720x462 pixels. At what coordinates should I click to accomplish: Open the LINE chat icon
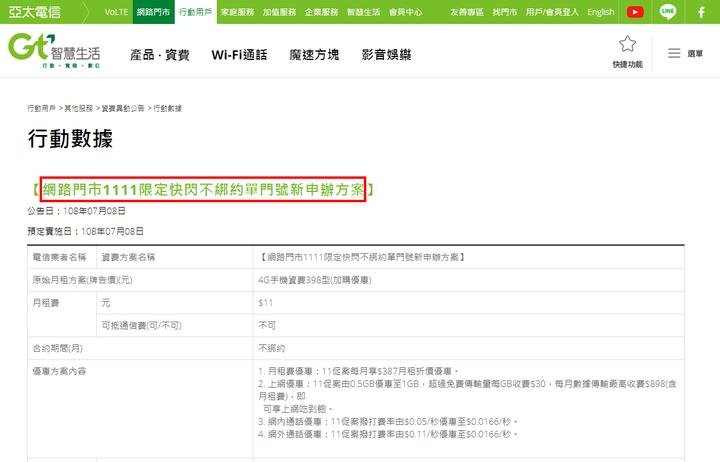click(668, 12)
